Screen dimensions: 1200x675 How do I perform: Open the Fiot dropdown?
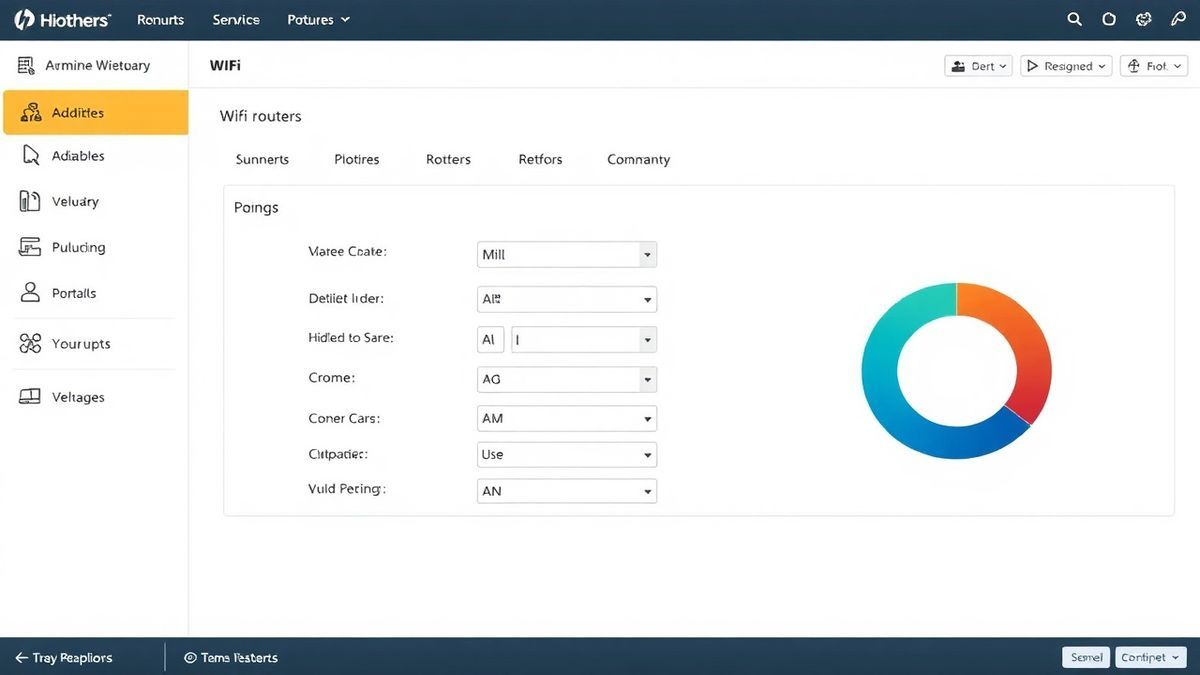coord(1153,66)
